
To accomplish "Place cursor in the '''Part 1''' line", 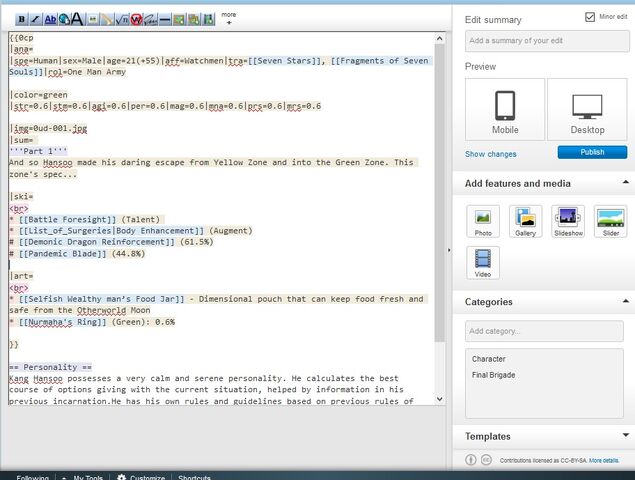I will [x=38, y=151].
